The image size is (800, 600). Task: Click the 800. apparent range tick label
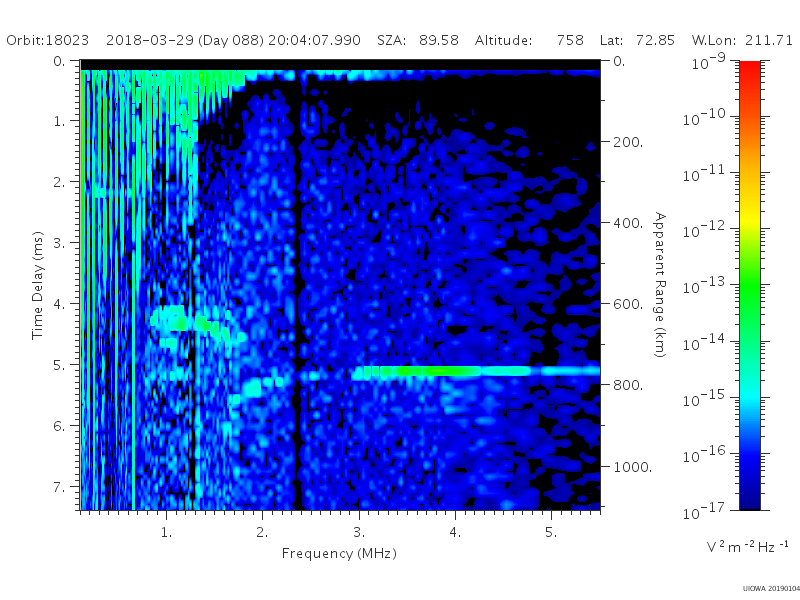pyautogui.click(x=628, y=385)
